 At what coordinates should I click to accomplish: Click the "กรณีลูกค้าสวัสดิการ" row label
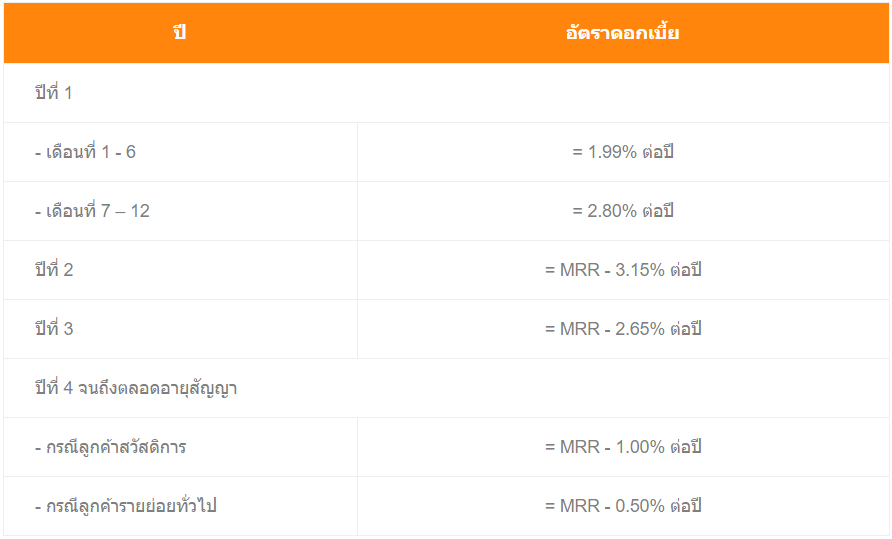tap(110, 447)
